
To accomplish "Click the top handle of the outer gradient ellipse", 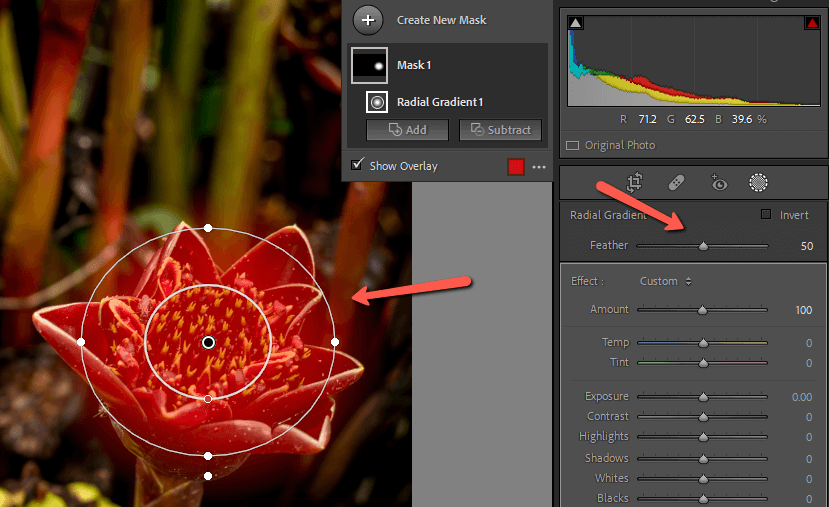I will coord(208,228).
